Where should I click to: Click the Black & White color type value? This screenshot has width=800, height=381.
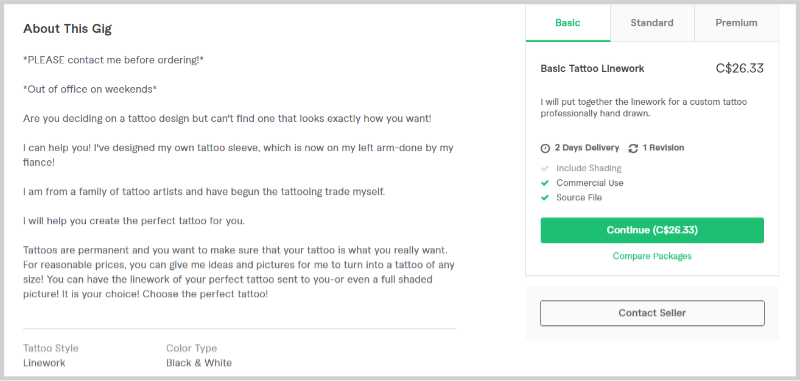coord(199,363)
